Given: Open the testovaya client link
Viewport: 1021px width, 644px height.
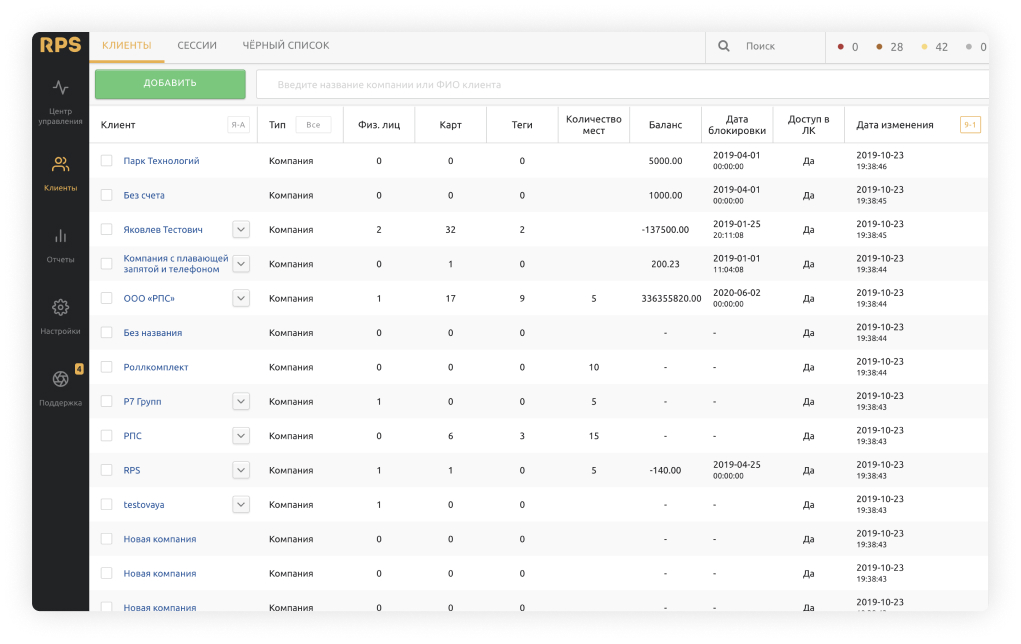Looking at the screenshot, I should click(143, 505).
